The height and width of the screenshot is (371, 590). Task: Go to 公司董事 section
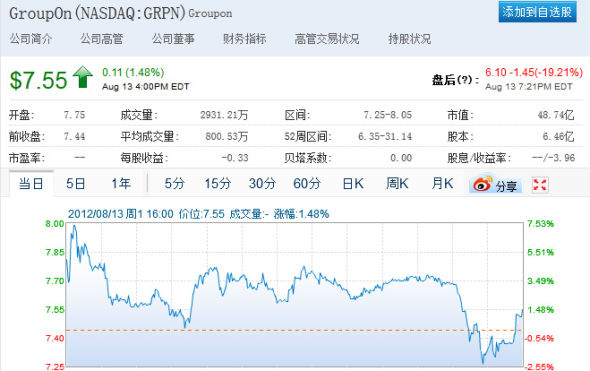point(173,39)
